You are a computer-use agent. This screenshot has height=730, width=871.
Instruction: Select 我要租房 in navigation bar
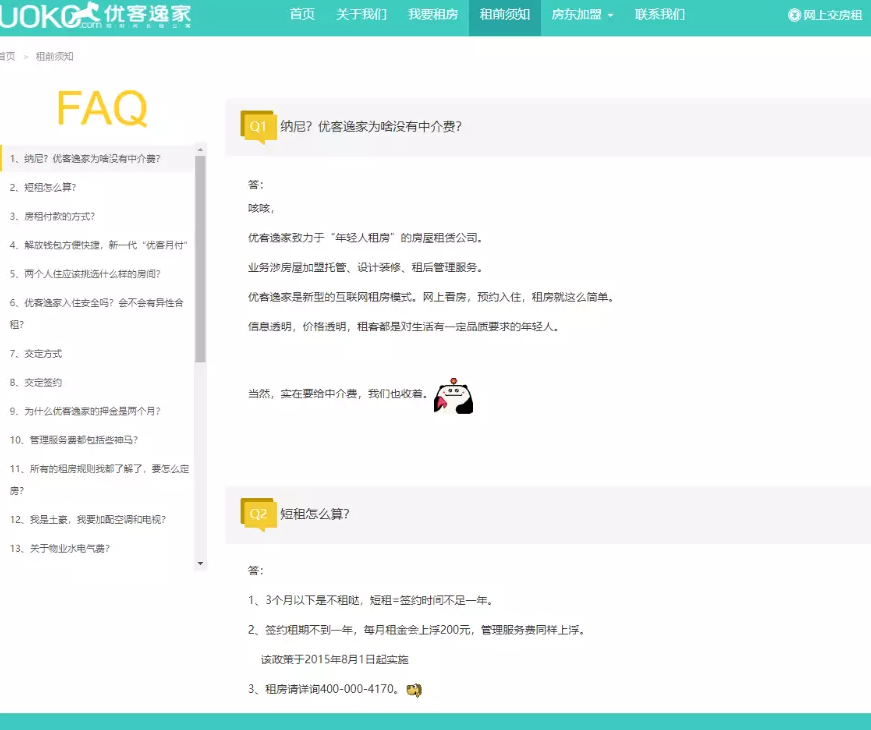click(433, 15)
